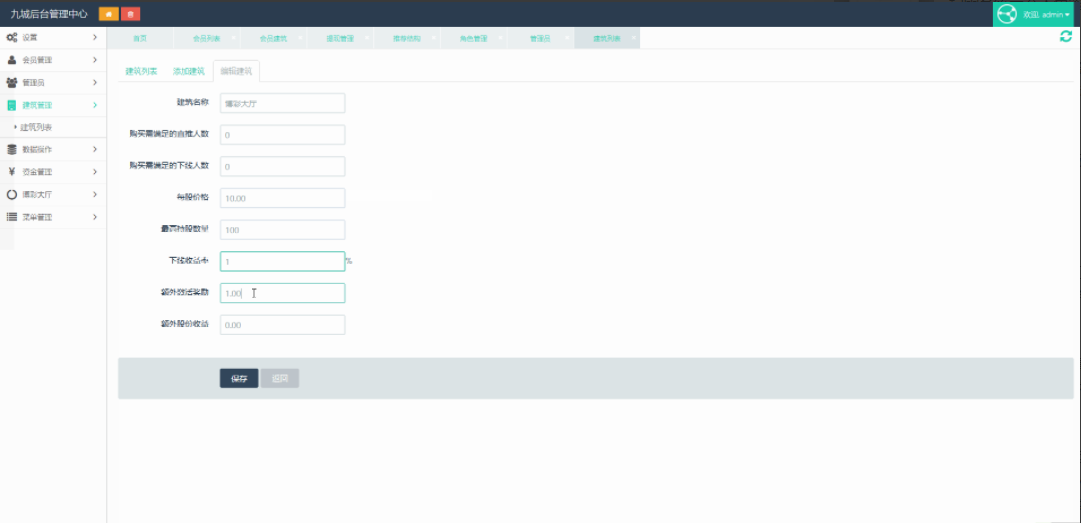Open the 添加建筑 sub-tab
This screenshot has height=523, width=1081.
[x=189, y=71]
